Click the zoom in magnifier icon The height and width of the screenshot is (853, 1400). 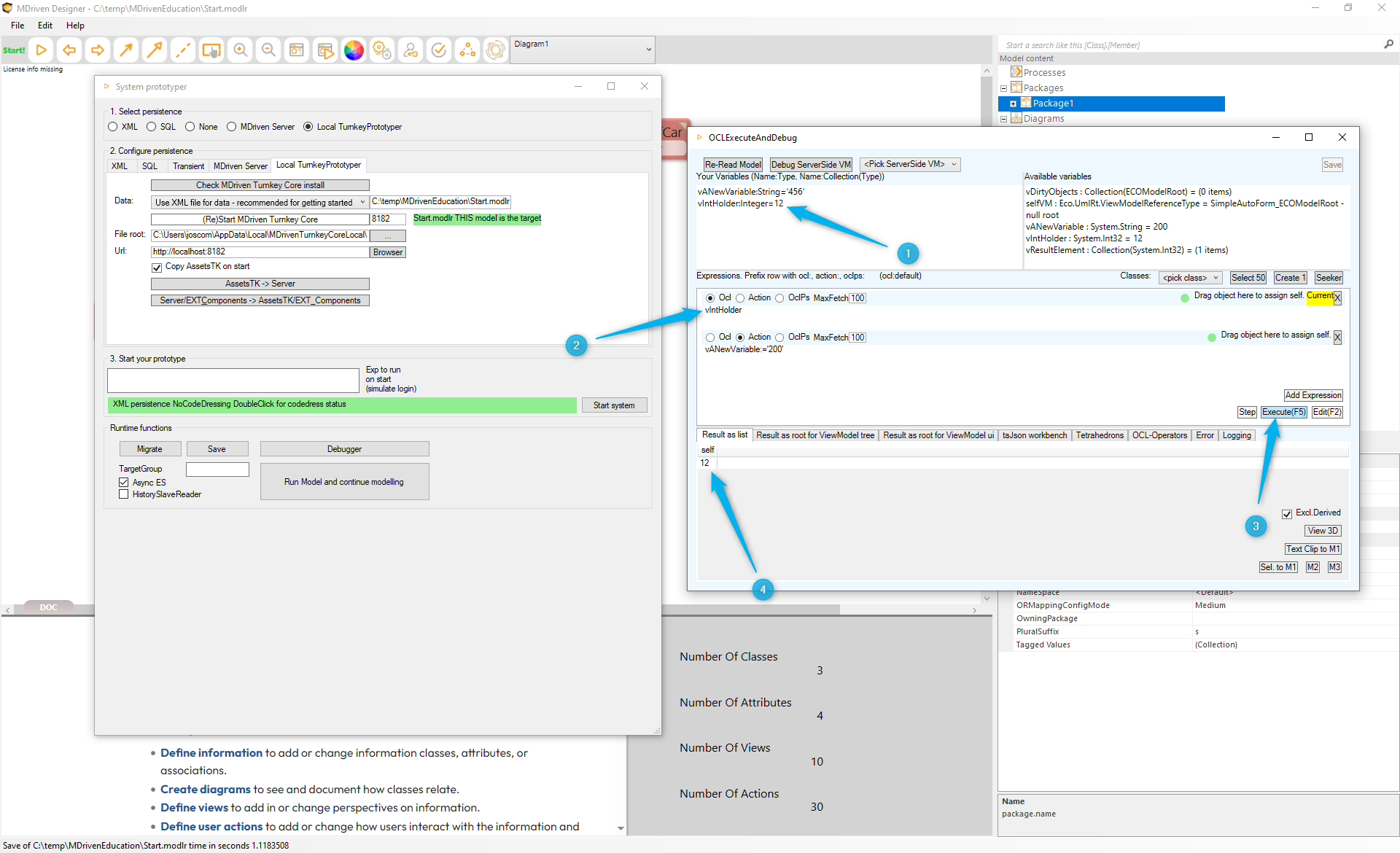(240, 50)
